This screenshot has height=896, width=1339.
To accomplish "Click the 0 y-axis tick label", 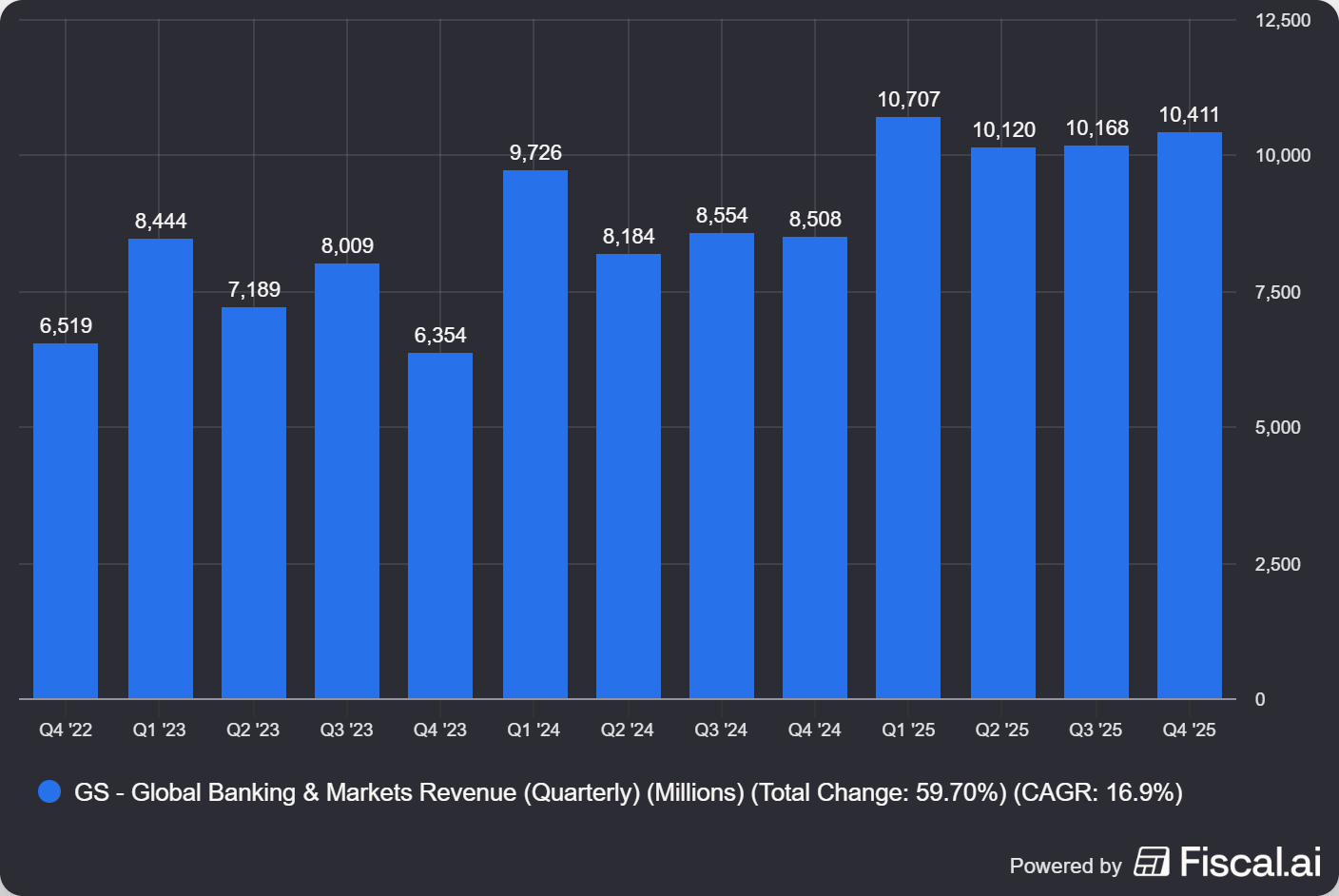I will point(1260,699).
